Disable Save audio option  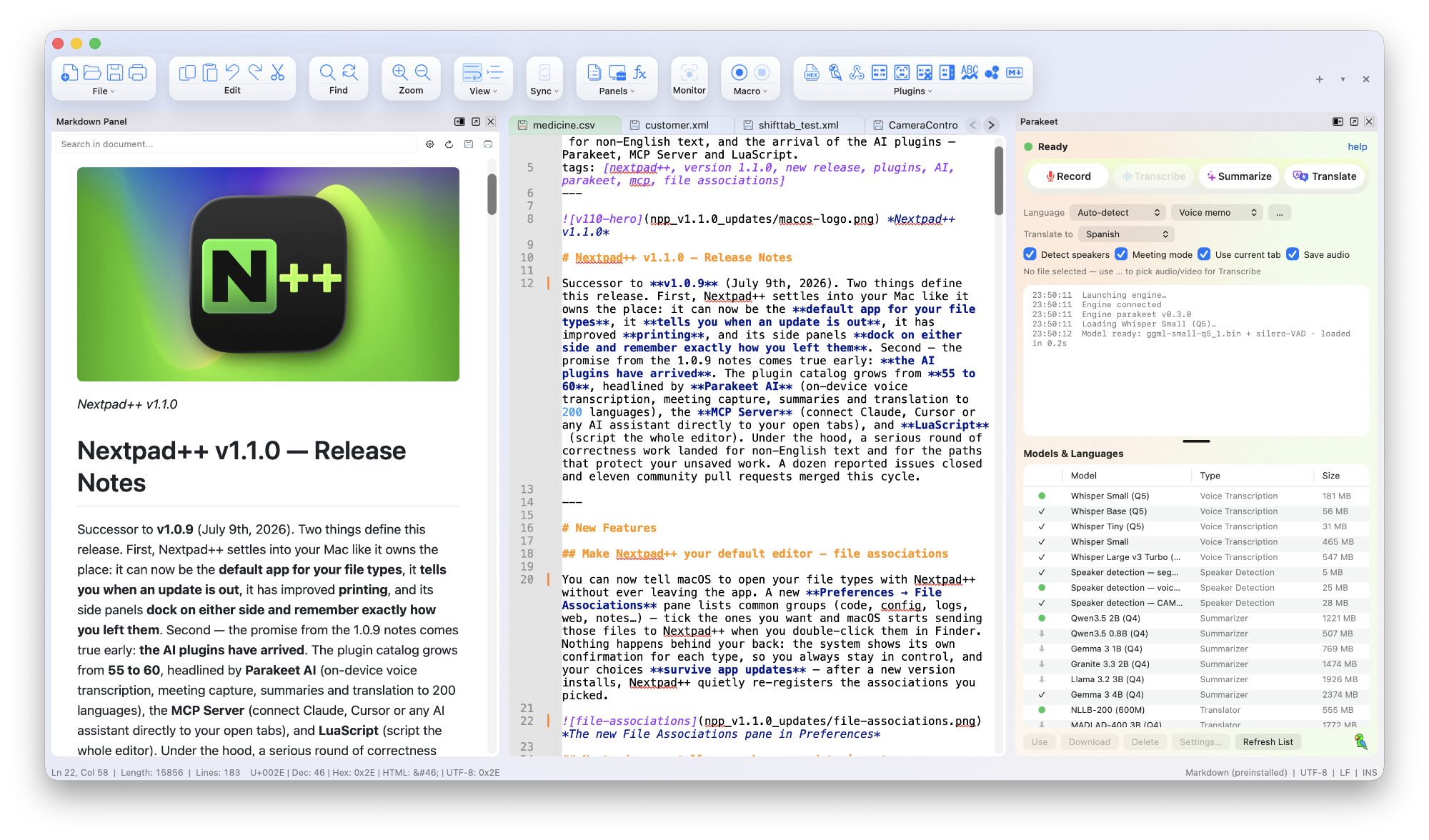(x=1293, y=254)
